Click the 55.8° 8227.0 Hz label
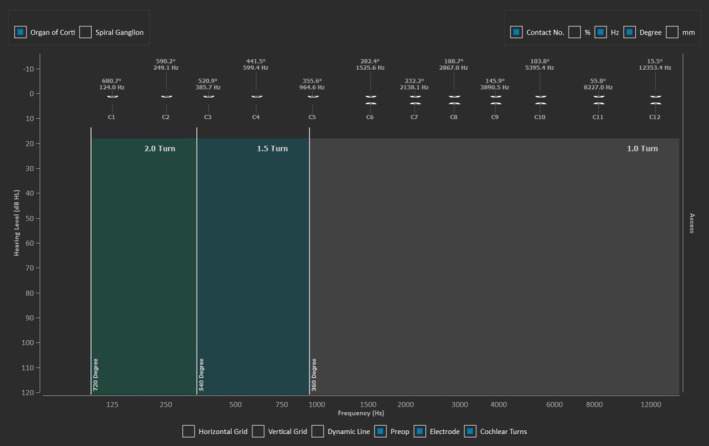The width and height of the screenshot is (709, 446). [598, 84]
